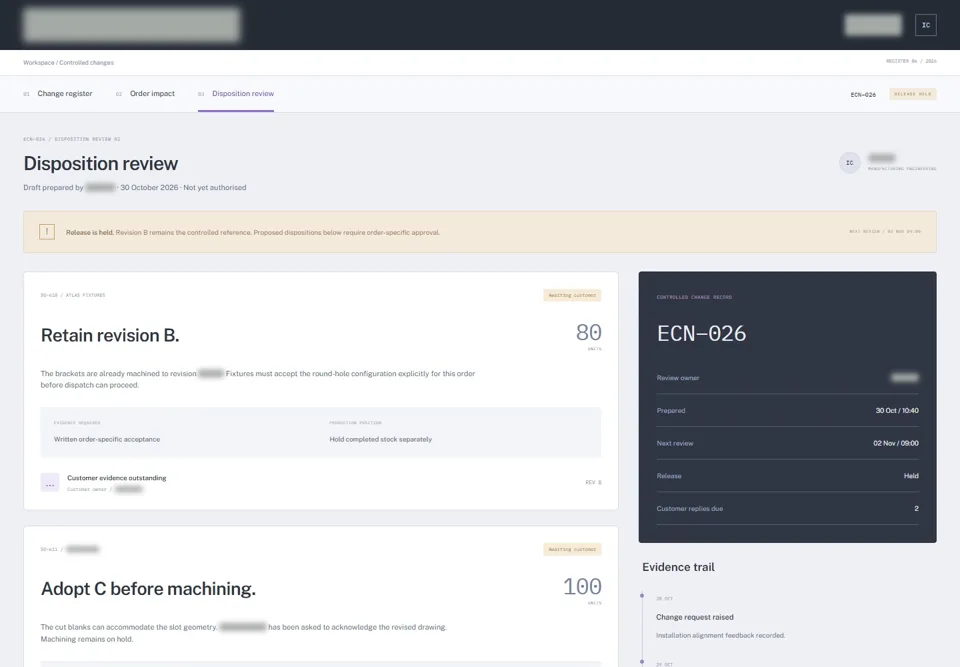Click the ECN-026 label next to Release Hold
Image resolution: width=960 pixels, height=667 pixels.
(x=863, y=95)
